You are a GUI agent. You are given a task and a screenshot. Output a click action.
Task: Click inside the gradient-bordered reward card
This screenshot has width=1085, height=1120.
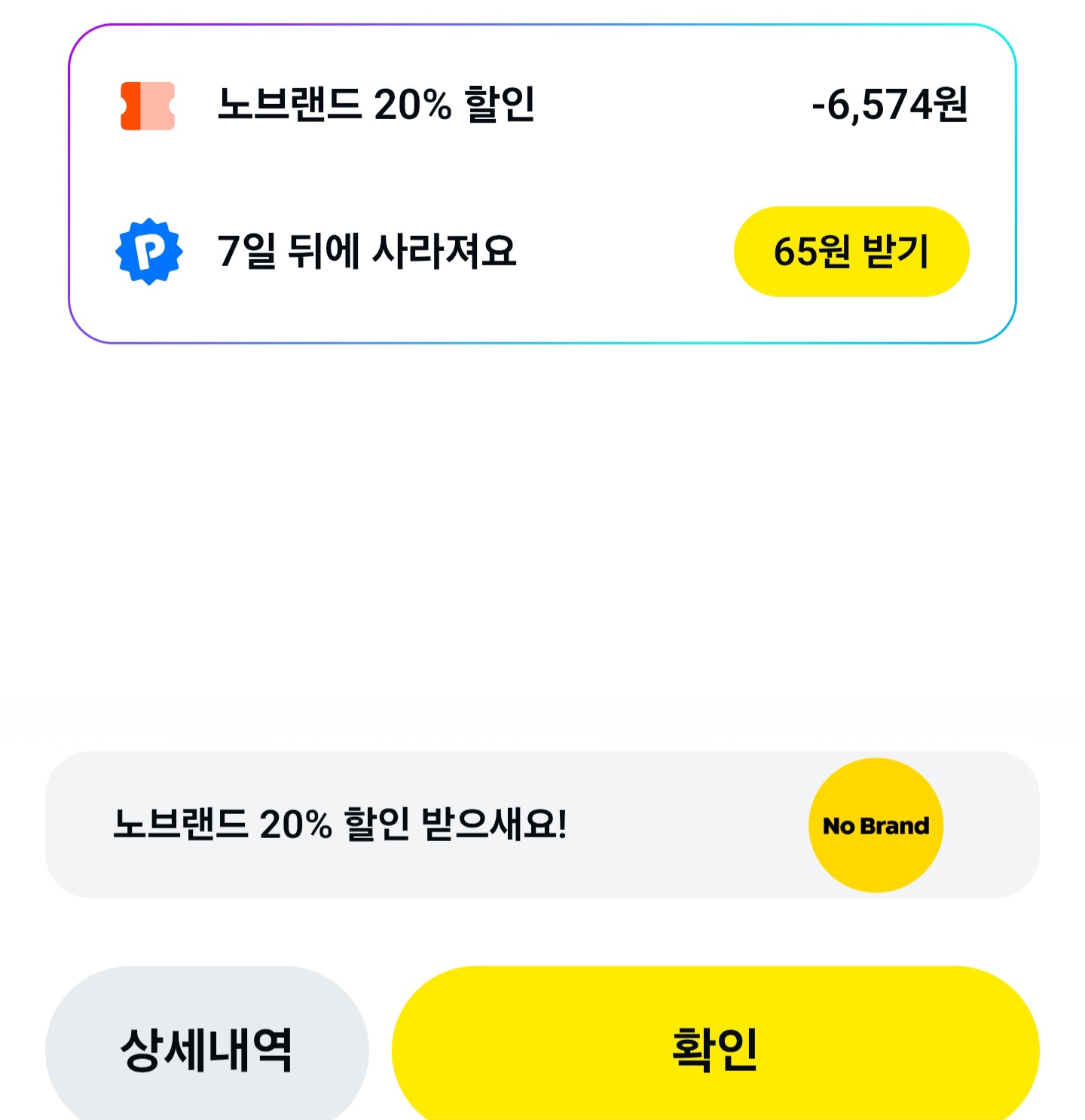(542, 184)
